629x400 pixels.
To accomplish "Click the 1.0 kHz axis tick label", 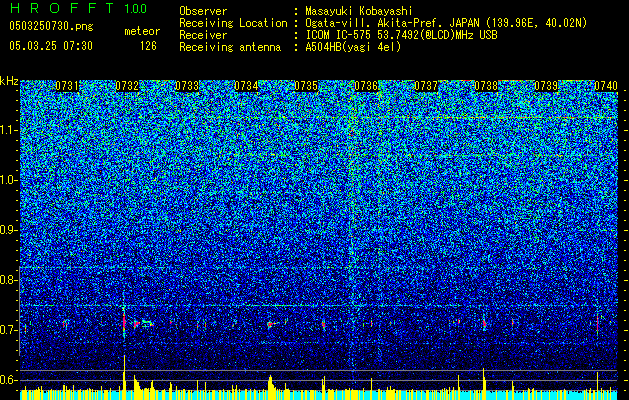I will pos(9,180).
